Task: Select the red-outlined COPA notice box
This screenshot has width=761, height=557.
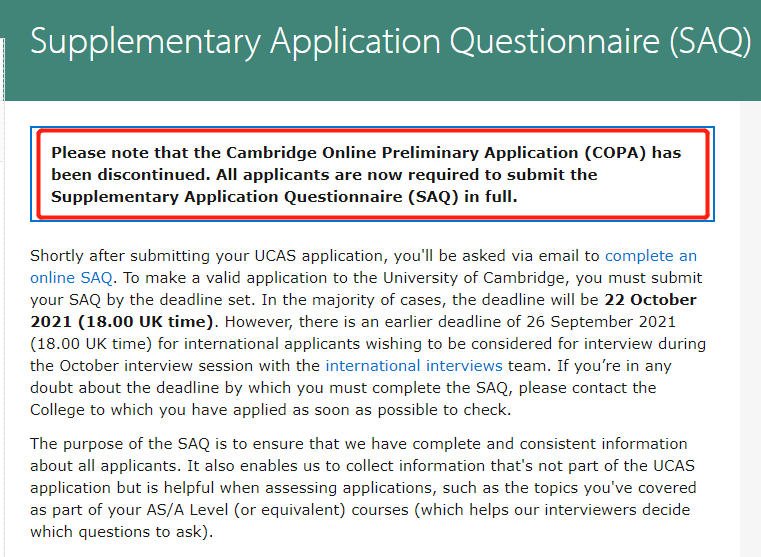Action: click(x=373, y=174)
